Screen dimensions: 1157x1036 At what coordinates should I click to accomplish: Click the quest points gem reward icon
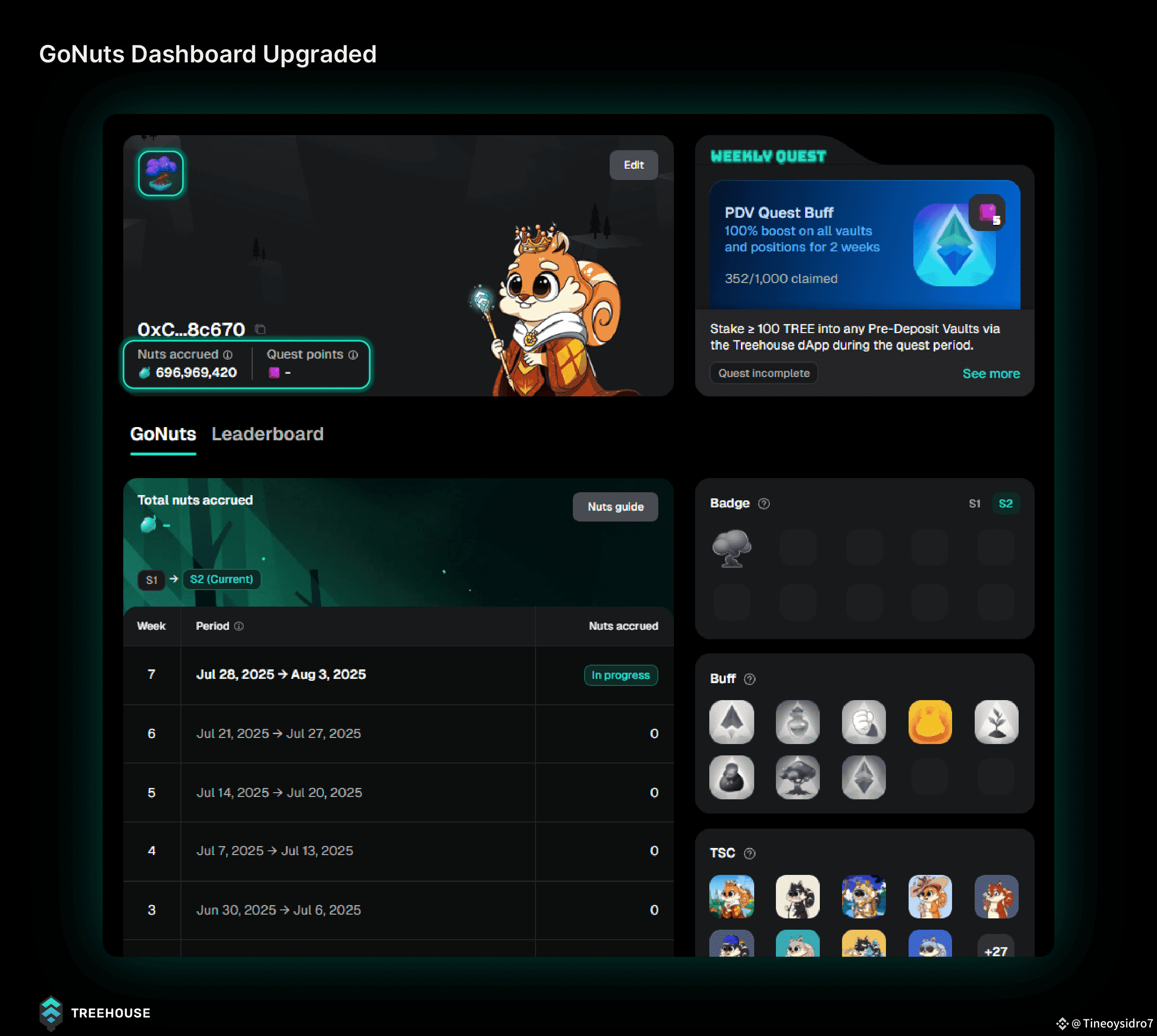pos(987,212)
